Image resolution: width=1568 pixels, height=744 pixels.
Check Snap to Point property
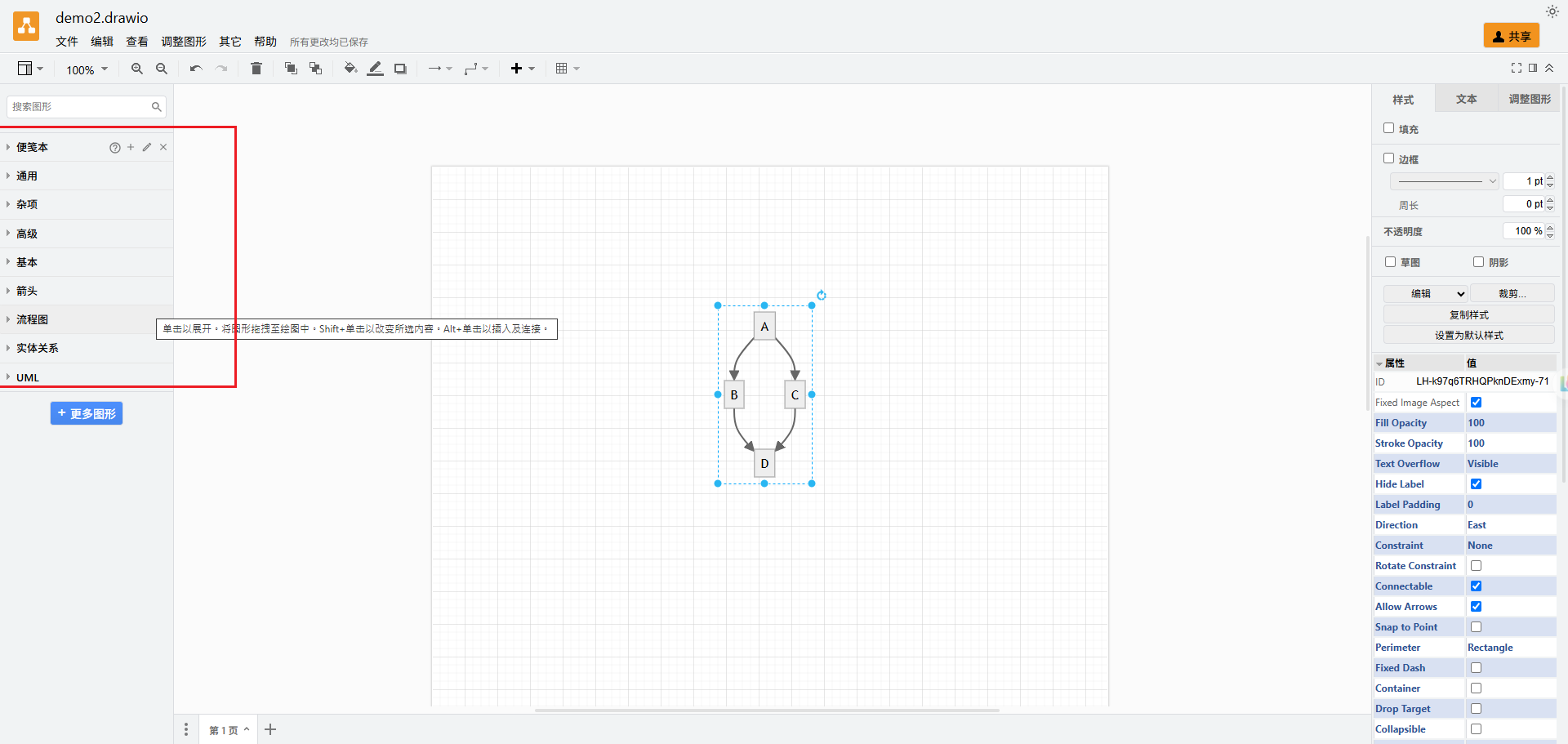point(1476,627)
